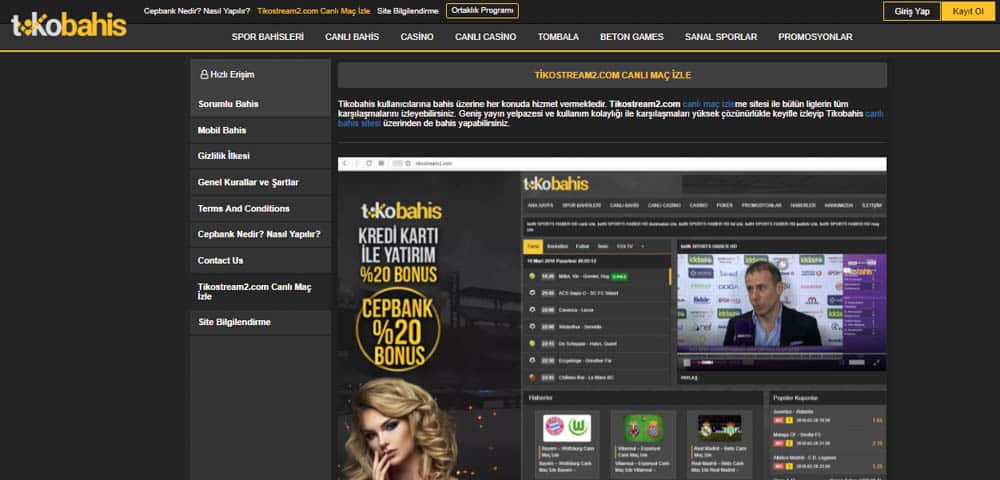Viewport: 1000px width, 480px height.
Task: Go to the Tombala section
Action: pyautogui.click(x=558, y=37)
